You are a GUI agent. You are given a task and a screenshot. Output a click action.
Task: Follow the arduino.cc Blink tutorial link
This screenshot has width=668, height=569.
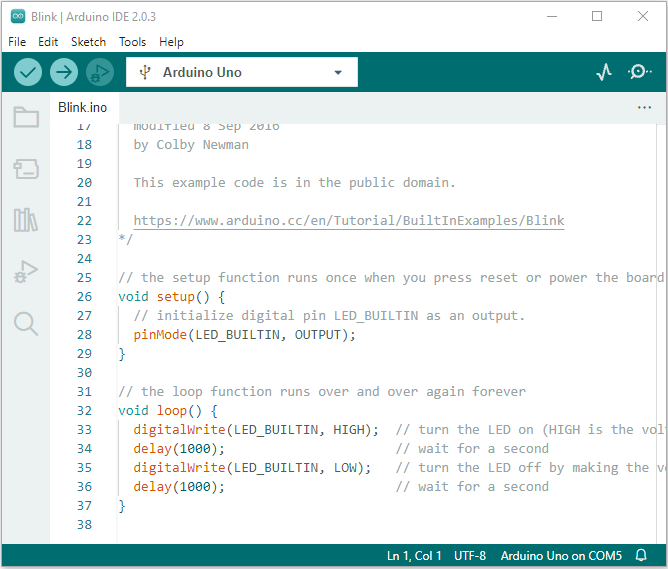click(x=349, y=221)
